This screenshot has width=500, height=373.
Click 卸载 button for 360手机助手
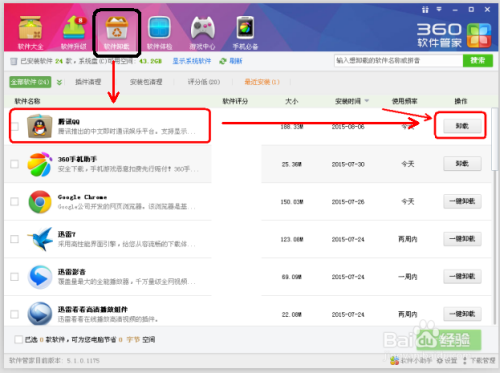462,164
